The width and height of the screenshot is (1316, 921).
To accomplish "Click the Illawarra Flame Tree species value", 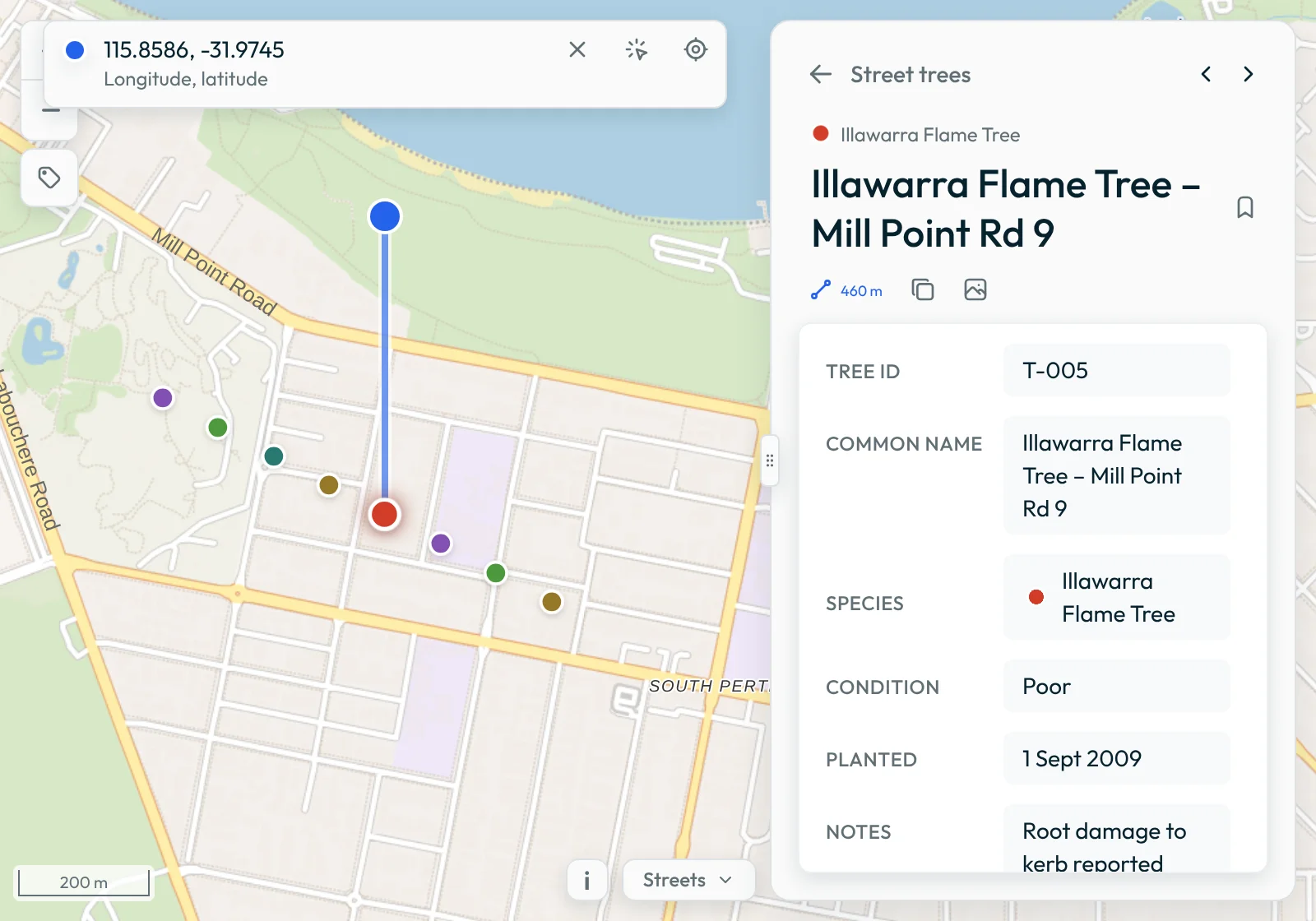I will pyautogui.click(x=1116, y=598).
